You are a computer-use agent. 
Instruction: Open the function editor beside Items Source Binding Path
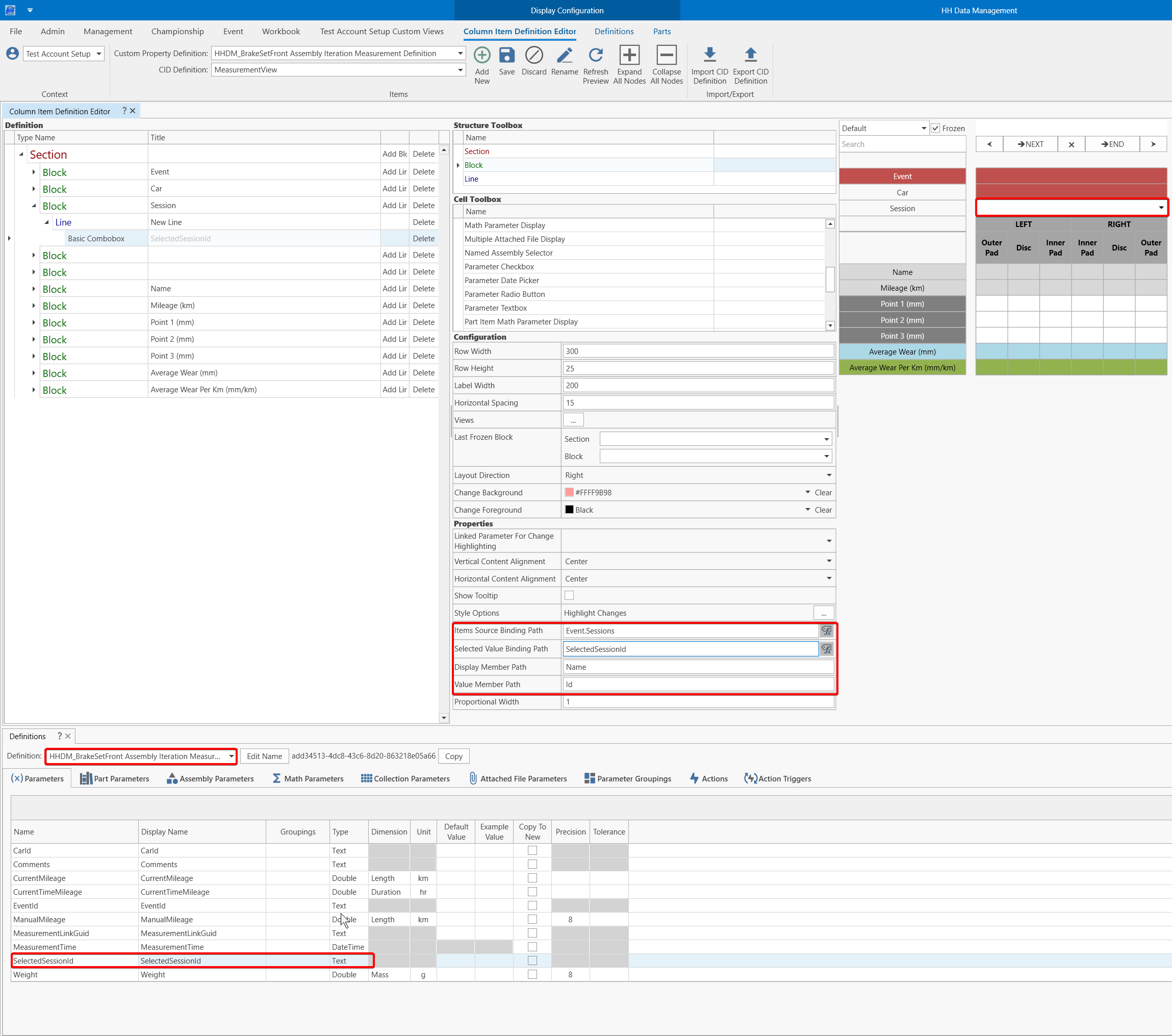[827, 630]
